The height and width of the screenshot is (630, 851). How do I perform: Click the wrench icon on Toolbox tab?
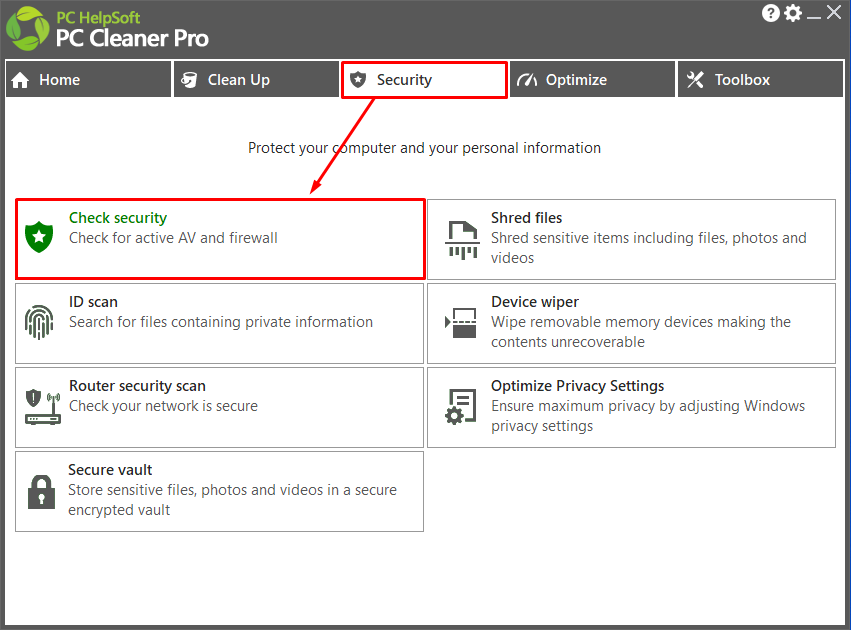695,80
